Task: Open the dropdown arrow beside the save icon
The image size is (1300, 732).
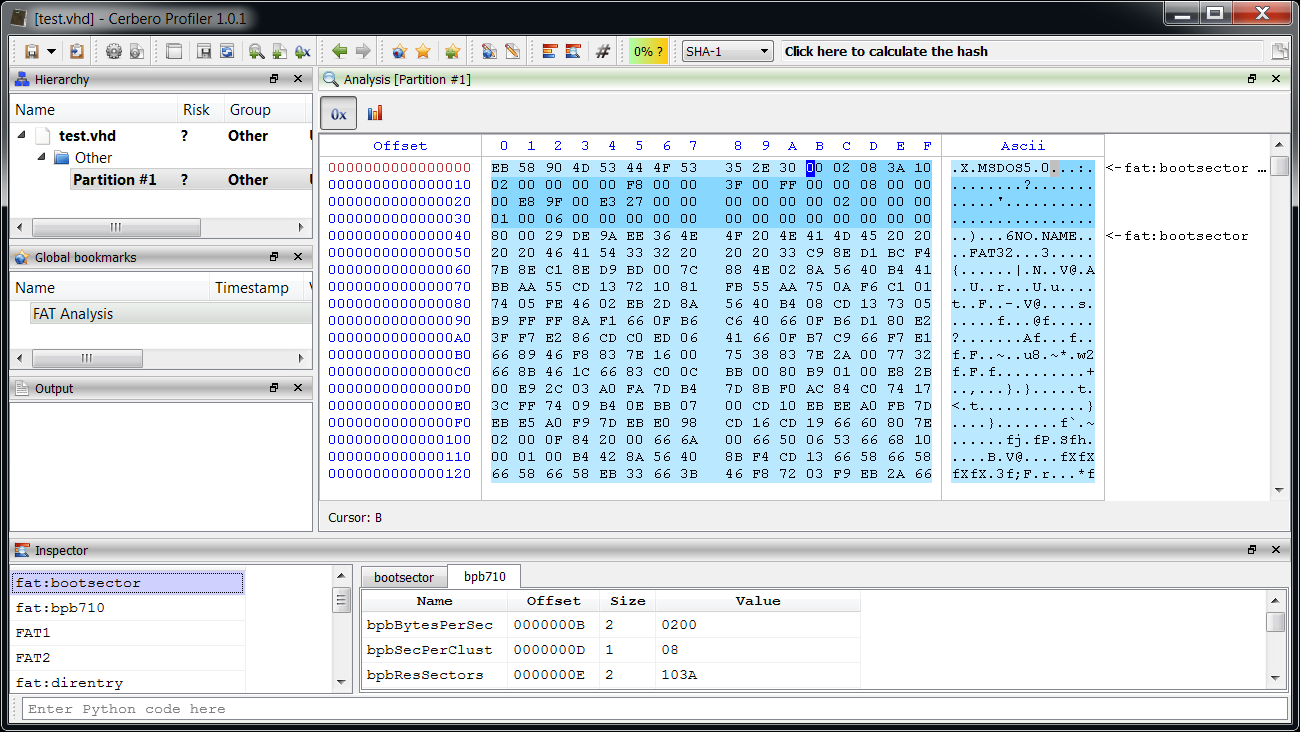Action: (x=50, y=51)
